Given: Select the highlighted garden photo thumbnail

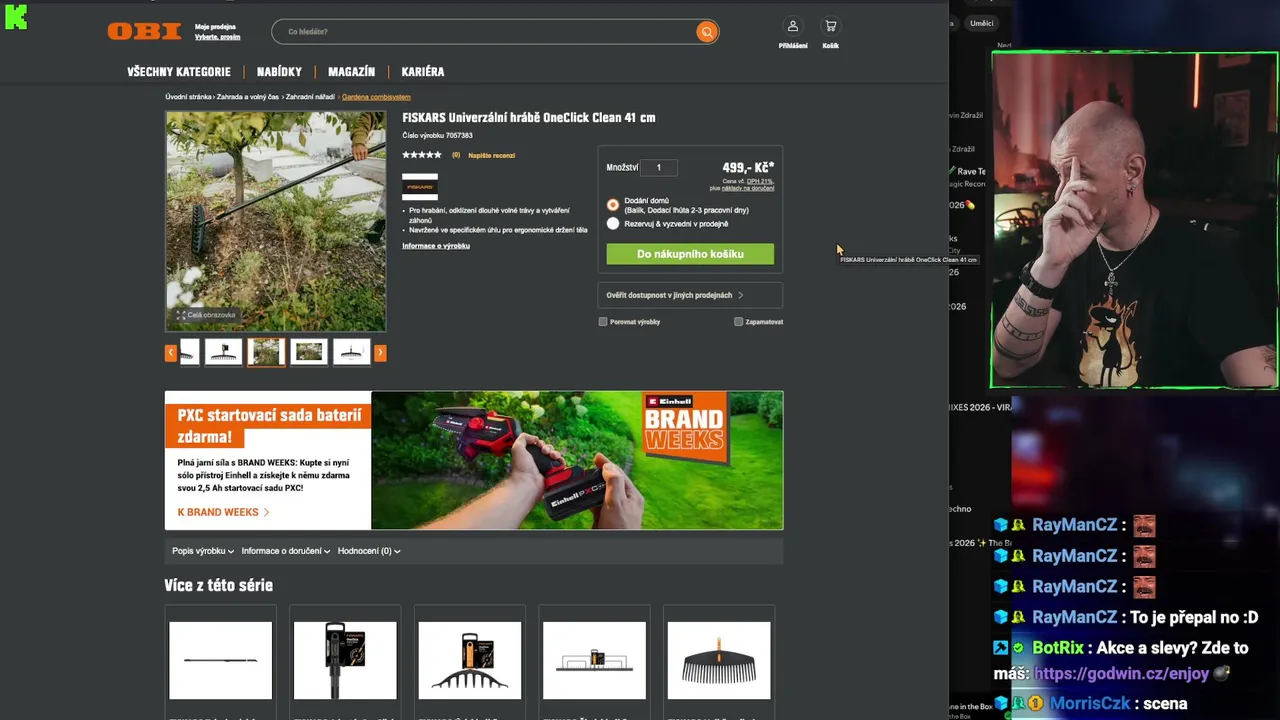Looking at the screenshot, I should (x=266, y=352).
